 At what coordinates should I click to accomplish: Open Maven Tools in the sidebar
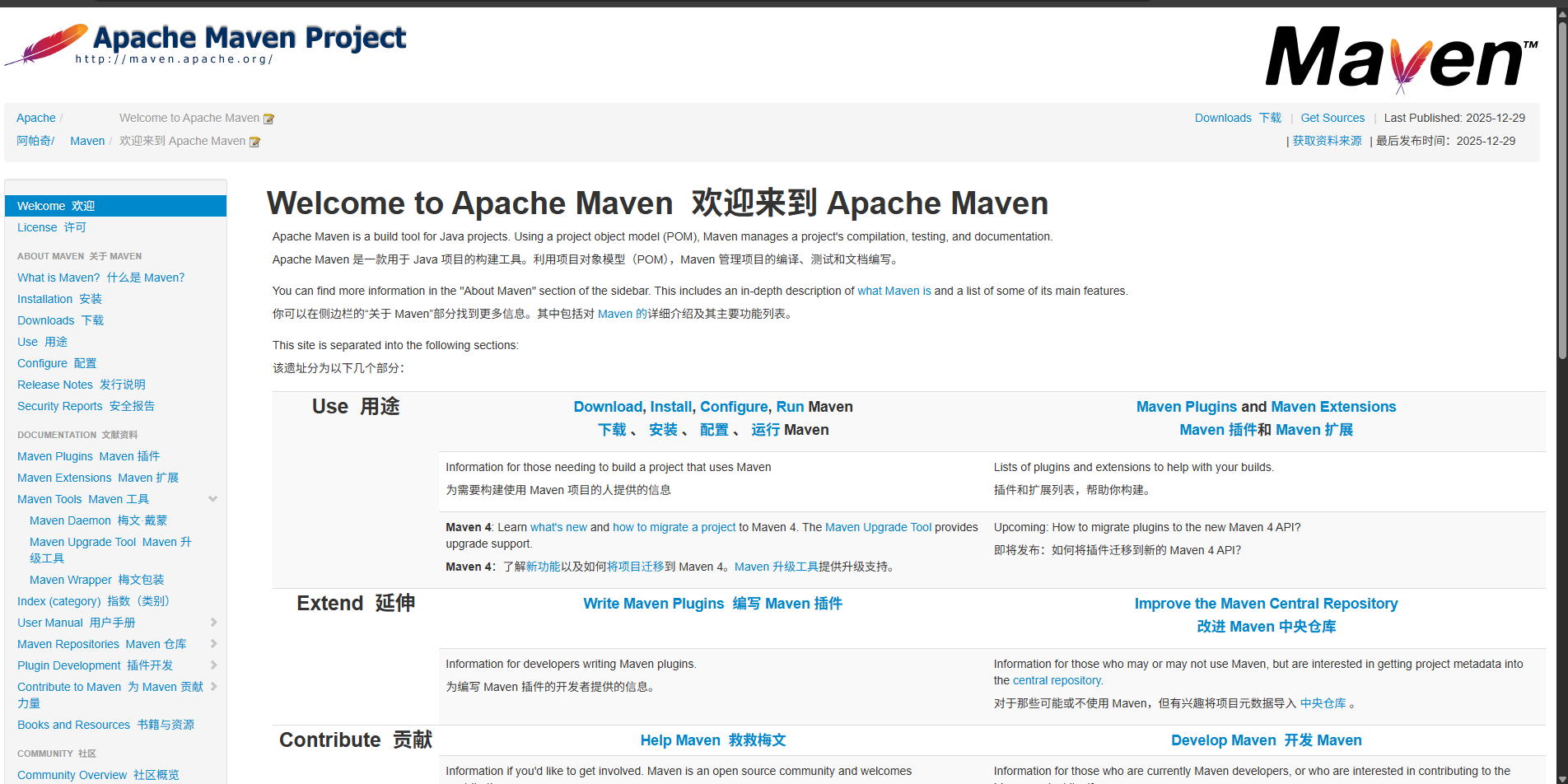[82, 499]
